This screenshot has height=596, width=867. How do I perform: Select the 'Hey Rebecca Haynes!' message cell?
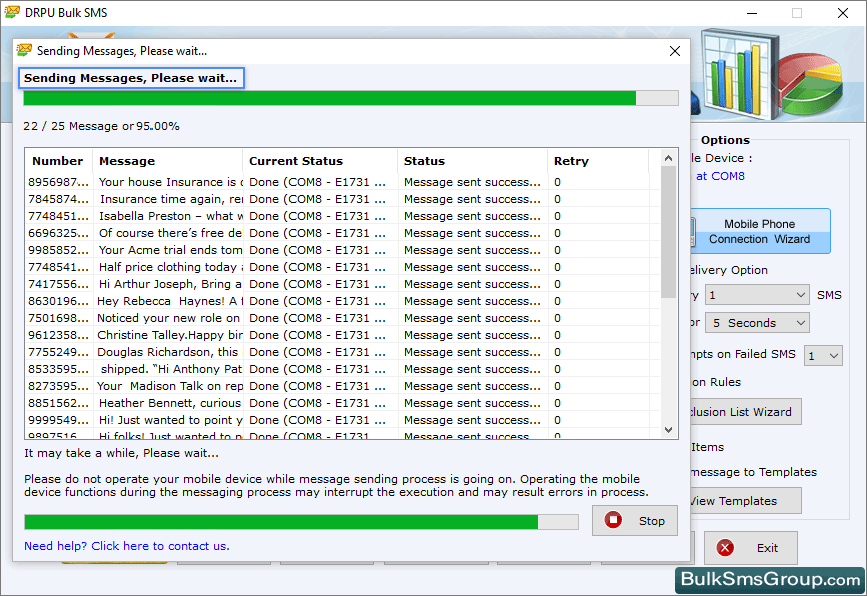point(170,301)
